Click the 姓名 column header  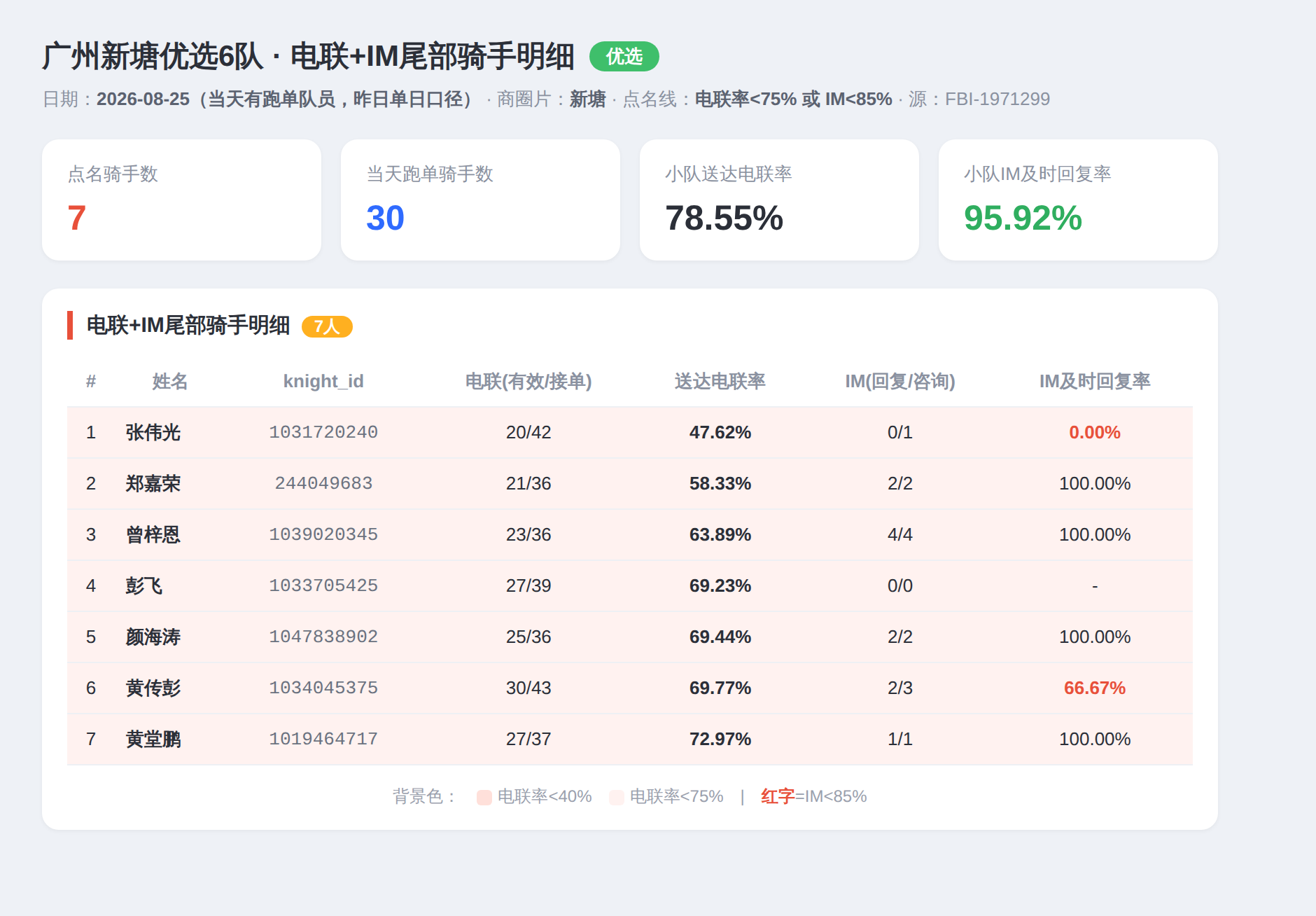coord(169,381)
